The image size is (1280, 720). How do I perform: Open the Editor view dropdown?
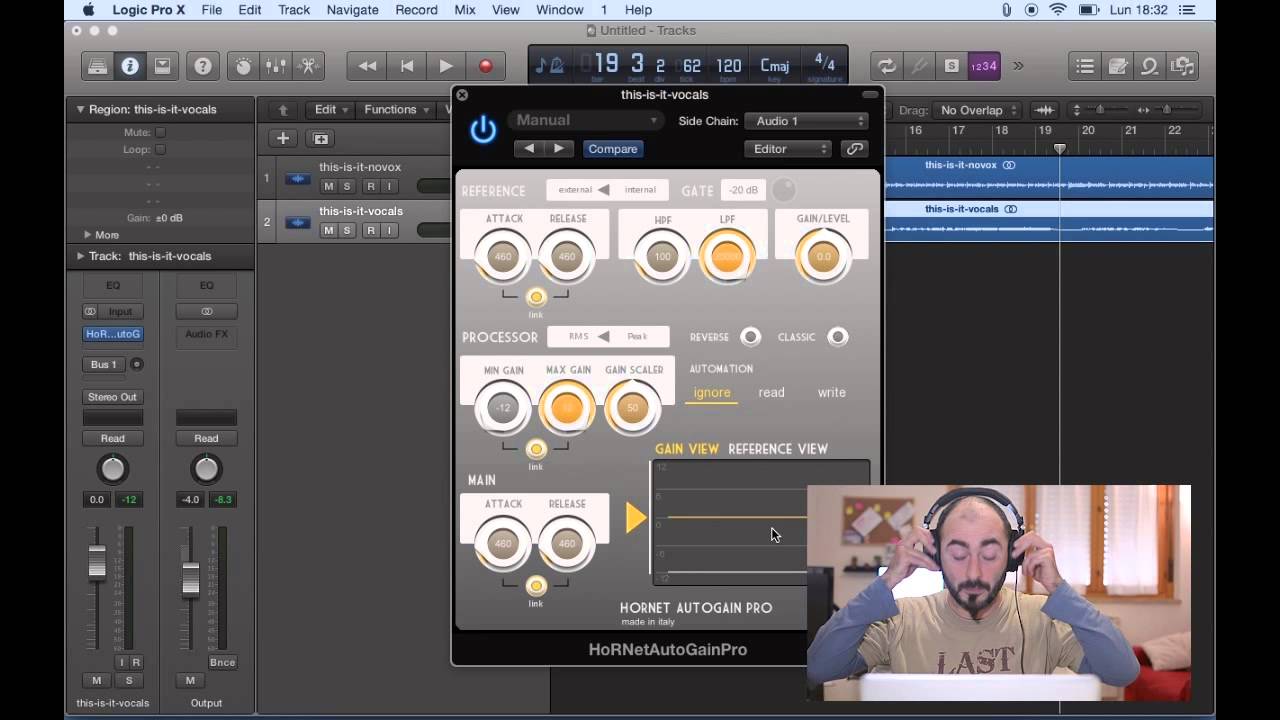tap(788, 149)
